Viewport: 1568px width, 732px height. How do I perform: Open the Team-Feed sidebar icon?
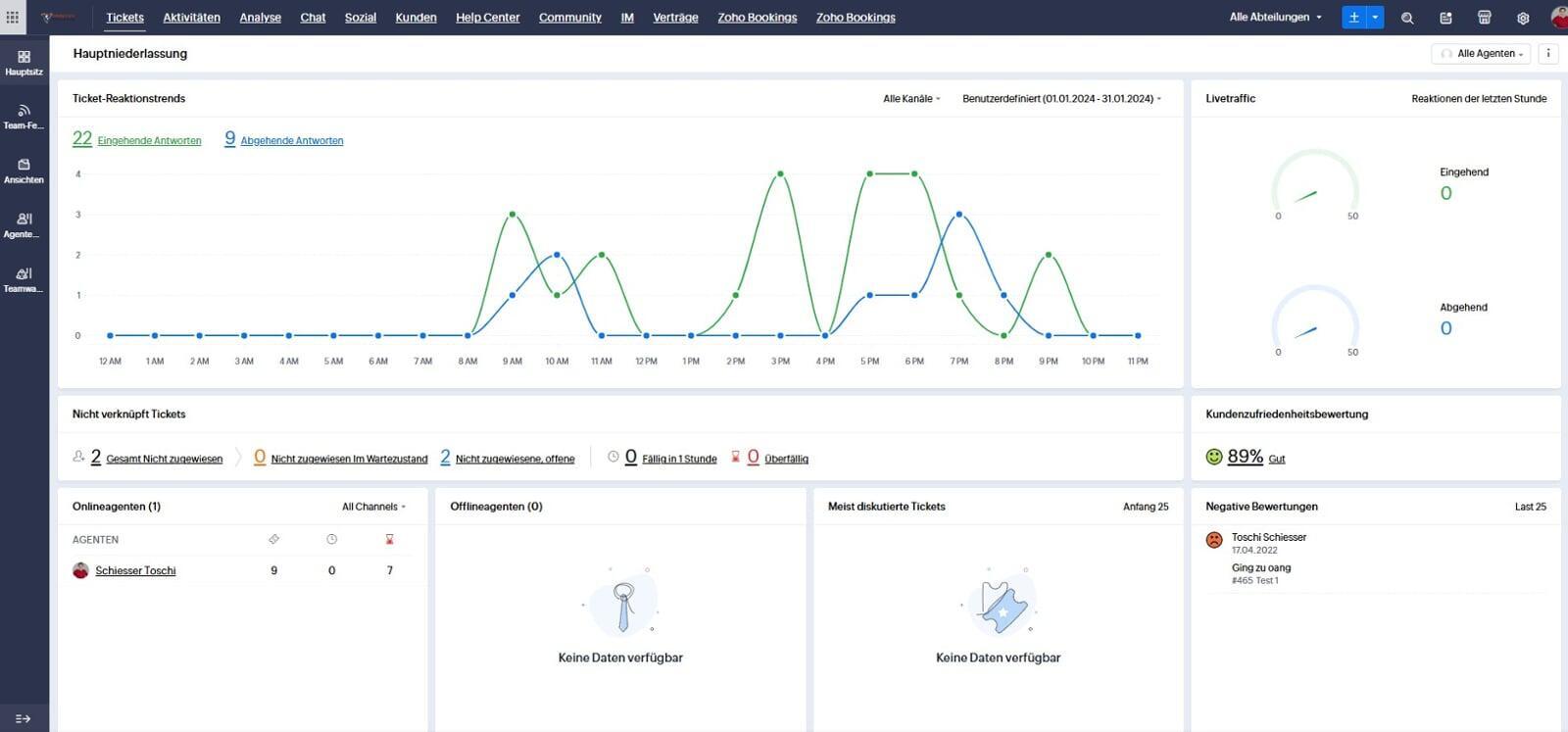24,117
